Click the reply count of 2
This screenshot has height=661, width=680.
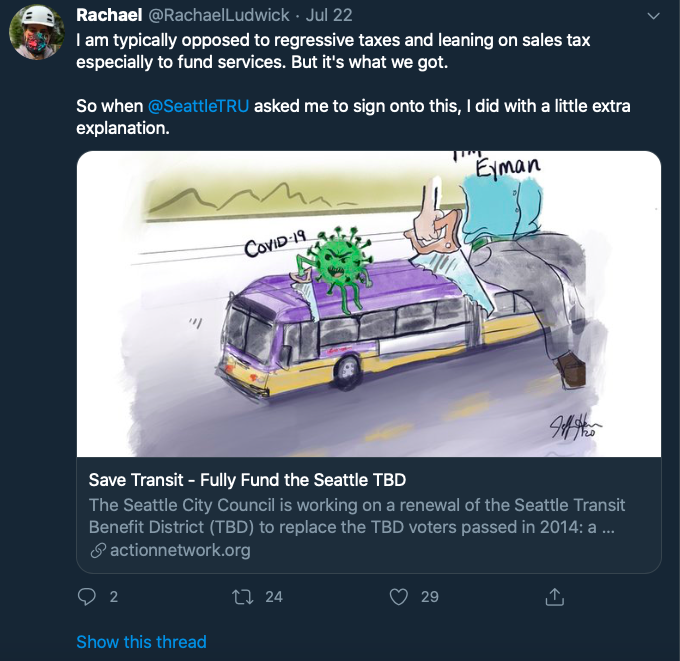(x=113, y=597)
